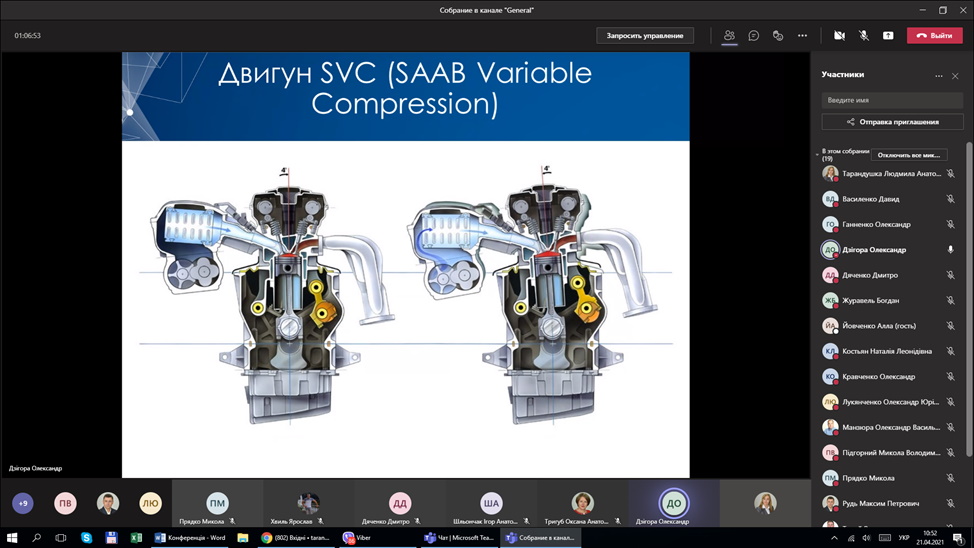Mute icon next to Тарандушка Людмила
Viewport: 974px width, 548px height.
950,173
